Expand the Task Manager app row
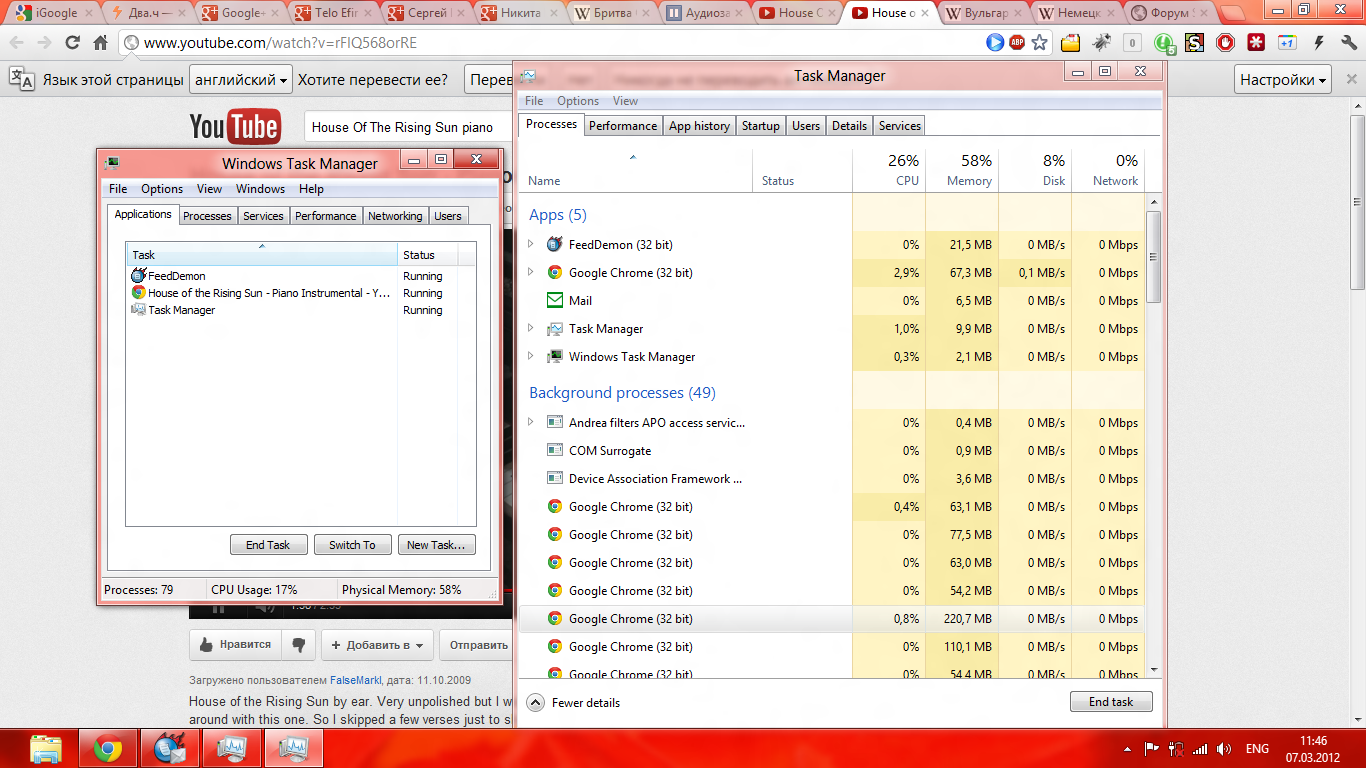The image size is (1366, 768). pyautogui.click(x=531, y=328)
